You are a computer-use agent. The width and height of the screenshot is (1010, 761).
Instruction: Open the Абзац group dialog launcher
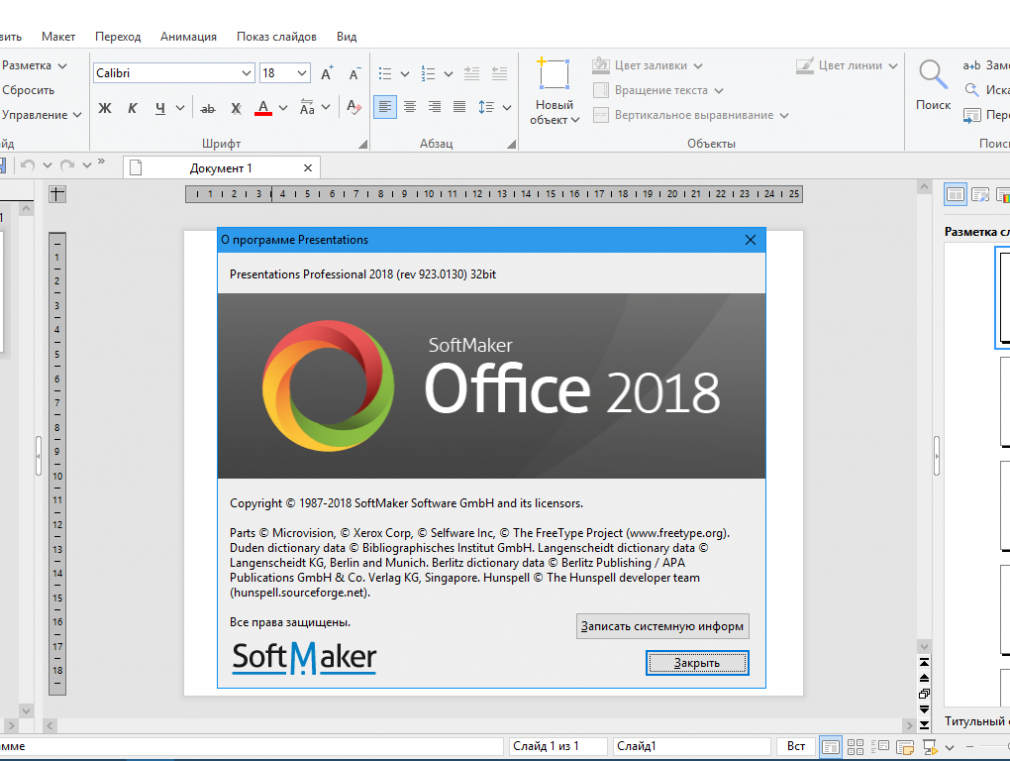click(511, 144)
